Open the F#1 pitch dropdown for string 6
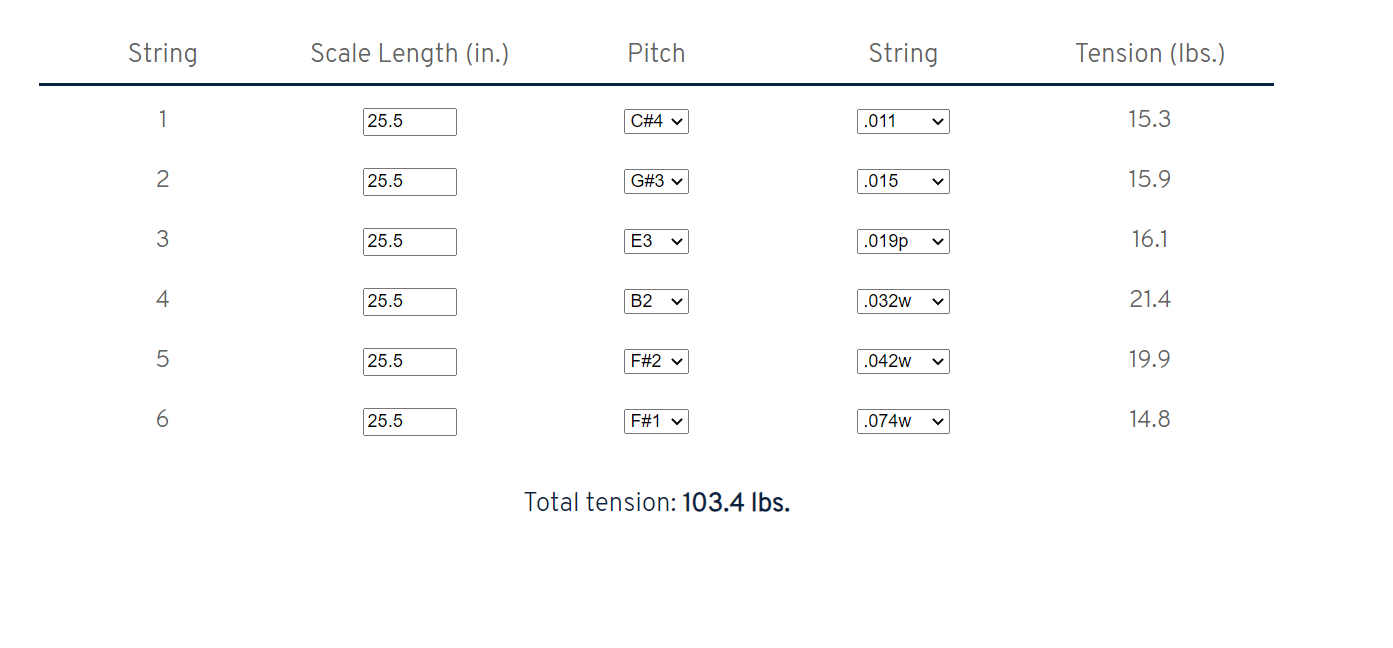The image size is (1393, 648). point(656,421)
